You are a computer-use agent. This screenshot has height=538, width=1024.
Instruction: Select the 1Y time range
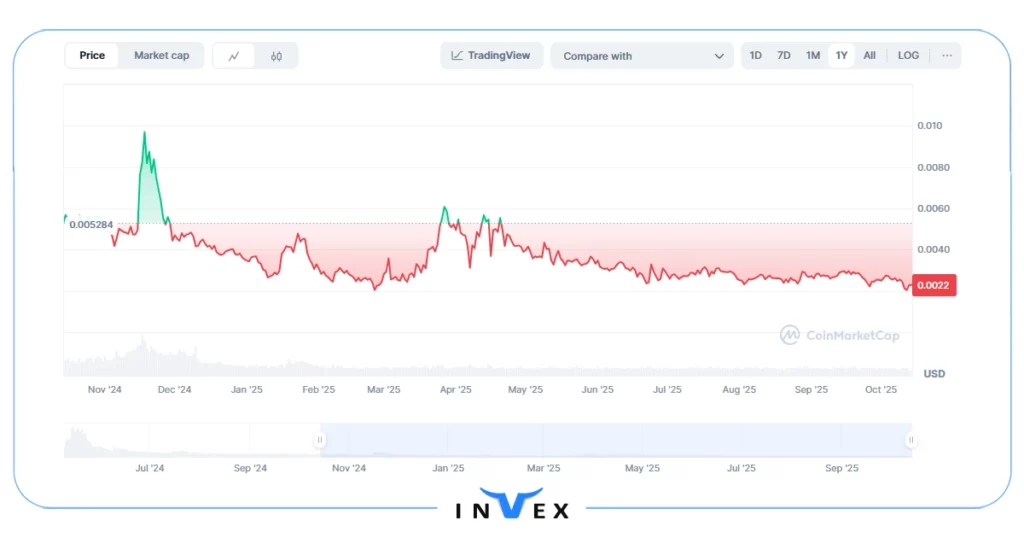click(x=841, y=56)
